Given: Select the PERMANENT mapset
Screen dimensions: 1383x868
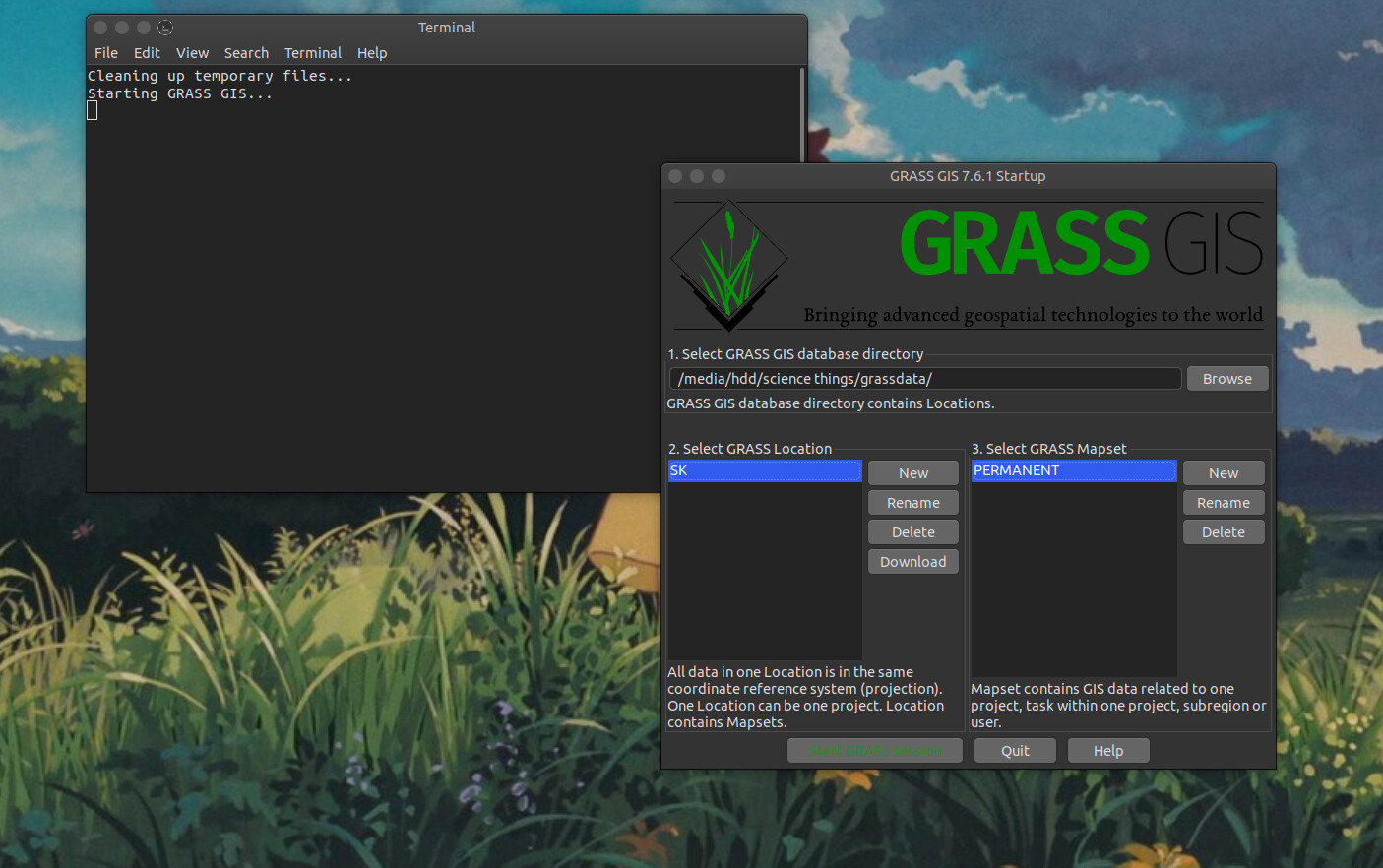Looking at the screenshot, I should coord(1074,470).
